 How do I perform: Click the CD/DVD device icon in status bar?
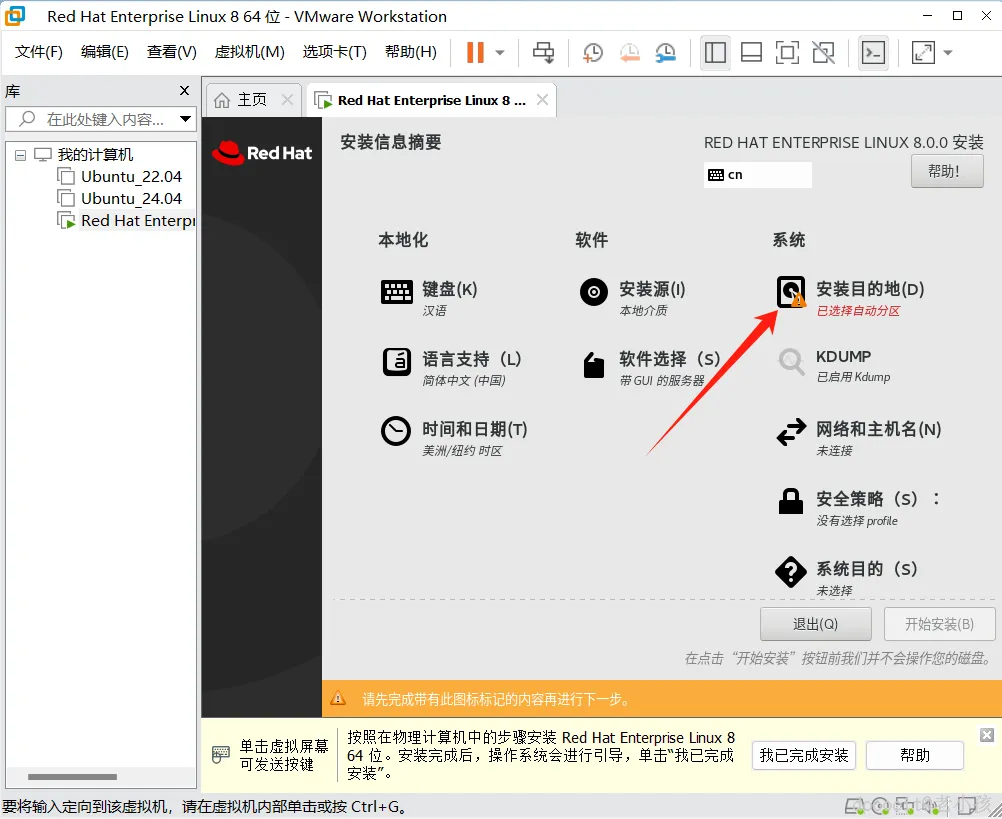[x=880, y=805]
